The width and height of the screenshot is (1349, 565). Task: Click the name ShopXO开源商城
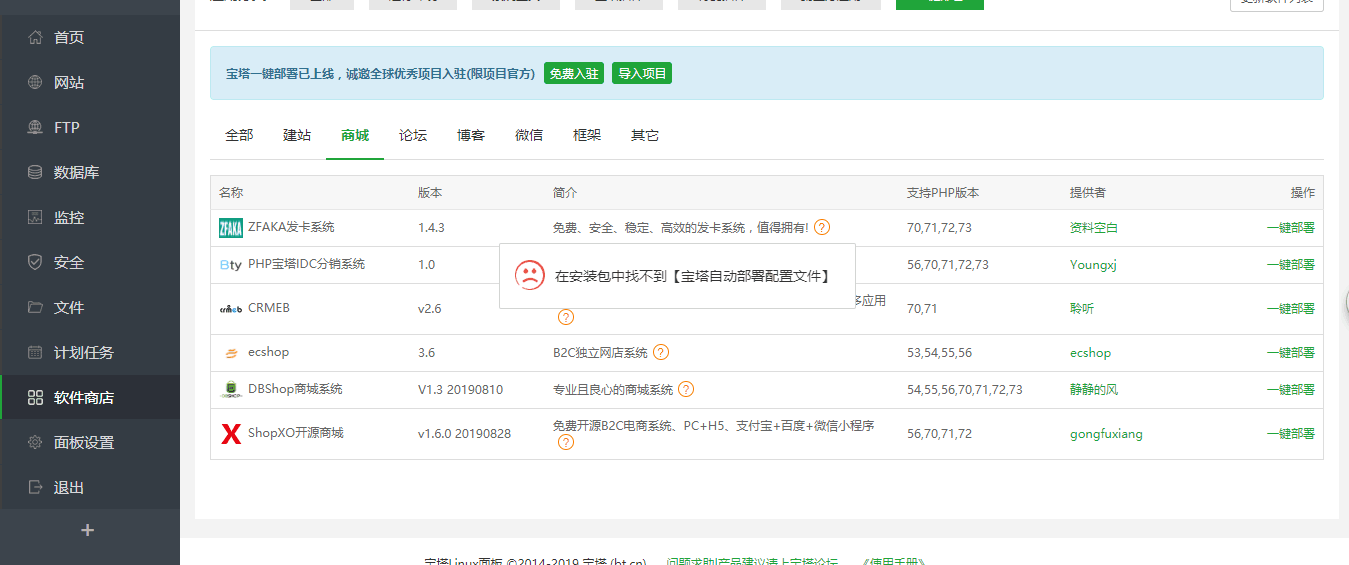[x=295, y=434]
